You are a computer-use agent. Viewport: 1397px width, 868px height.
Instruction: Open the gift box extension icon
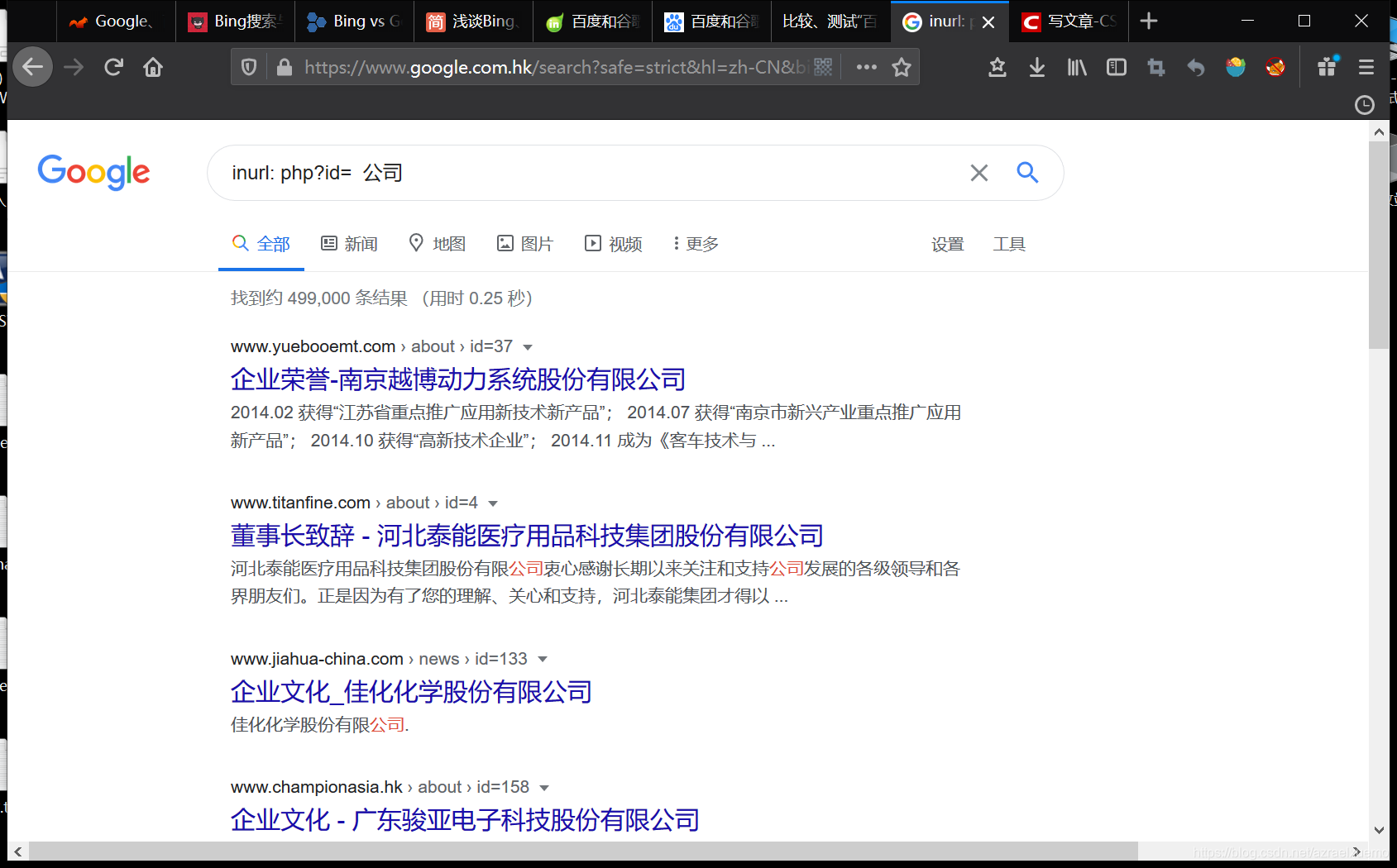coord(1328,66)
